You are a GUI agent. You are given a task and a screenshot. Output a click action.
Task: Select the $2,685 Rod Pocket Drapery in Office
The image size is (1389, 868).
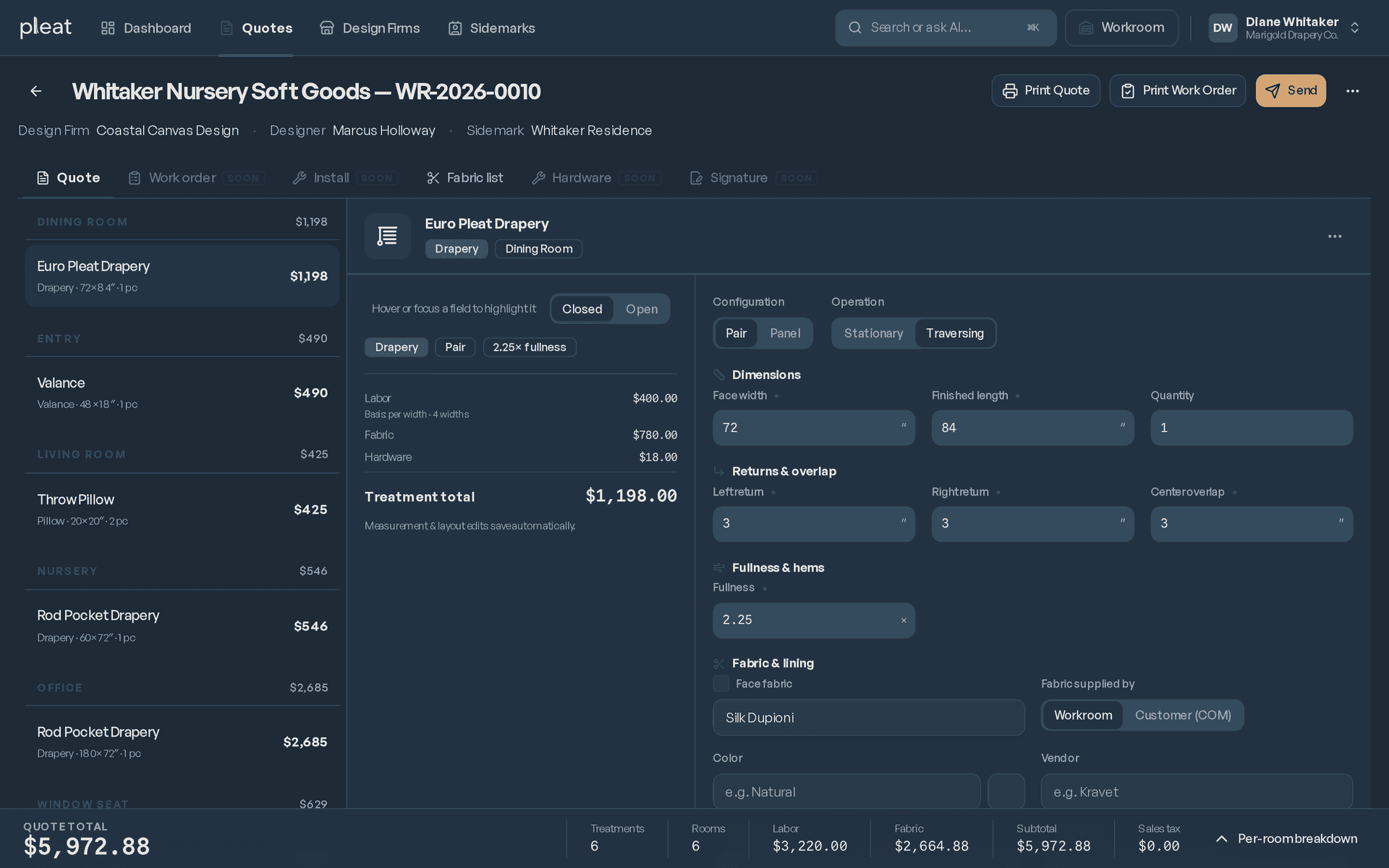click(x=182, y=742)
